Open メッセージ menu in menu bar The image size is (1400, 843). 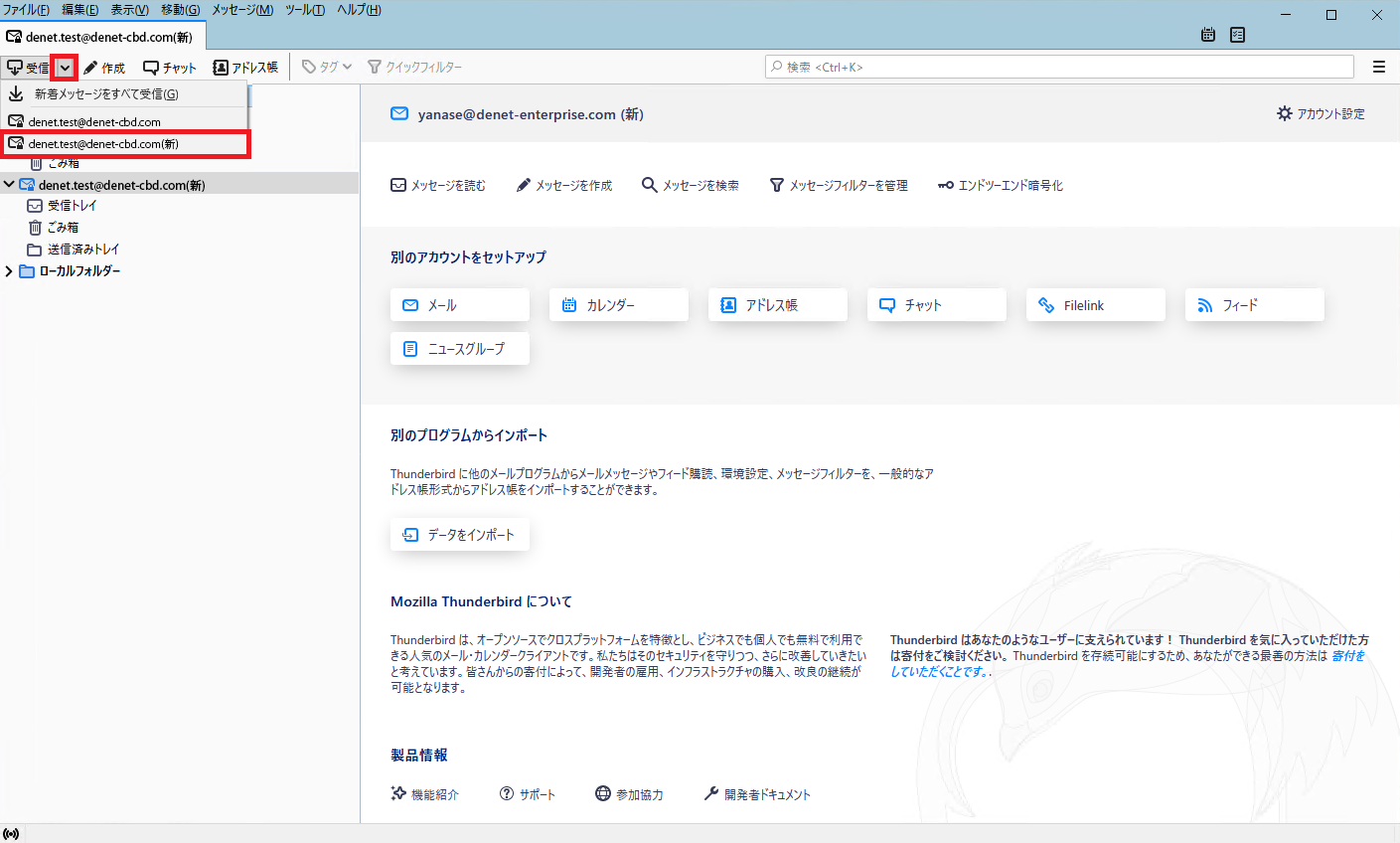(x=242, y=10)
